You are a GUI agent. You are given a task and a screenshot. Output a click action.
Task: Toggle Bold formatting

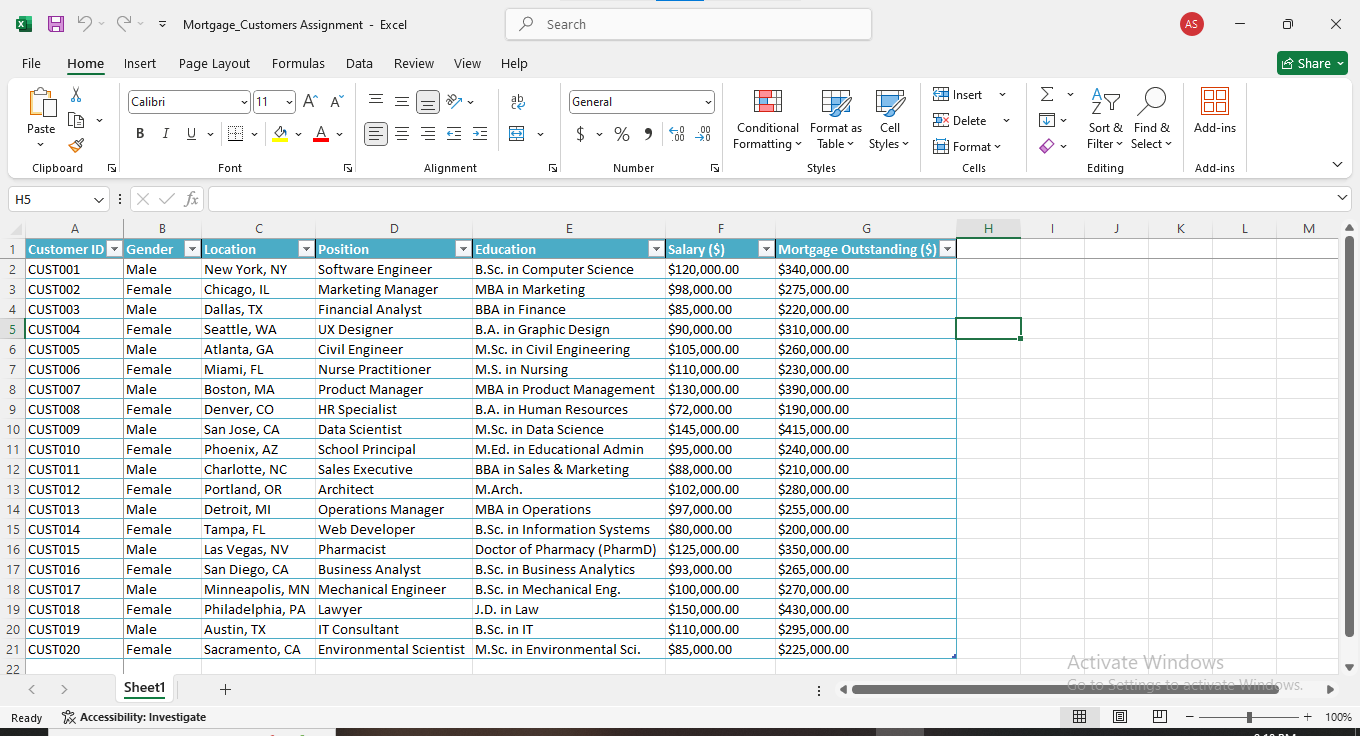[140, 134]
